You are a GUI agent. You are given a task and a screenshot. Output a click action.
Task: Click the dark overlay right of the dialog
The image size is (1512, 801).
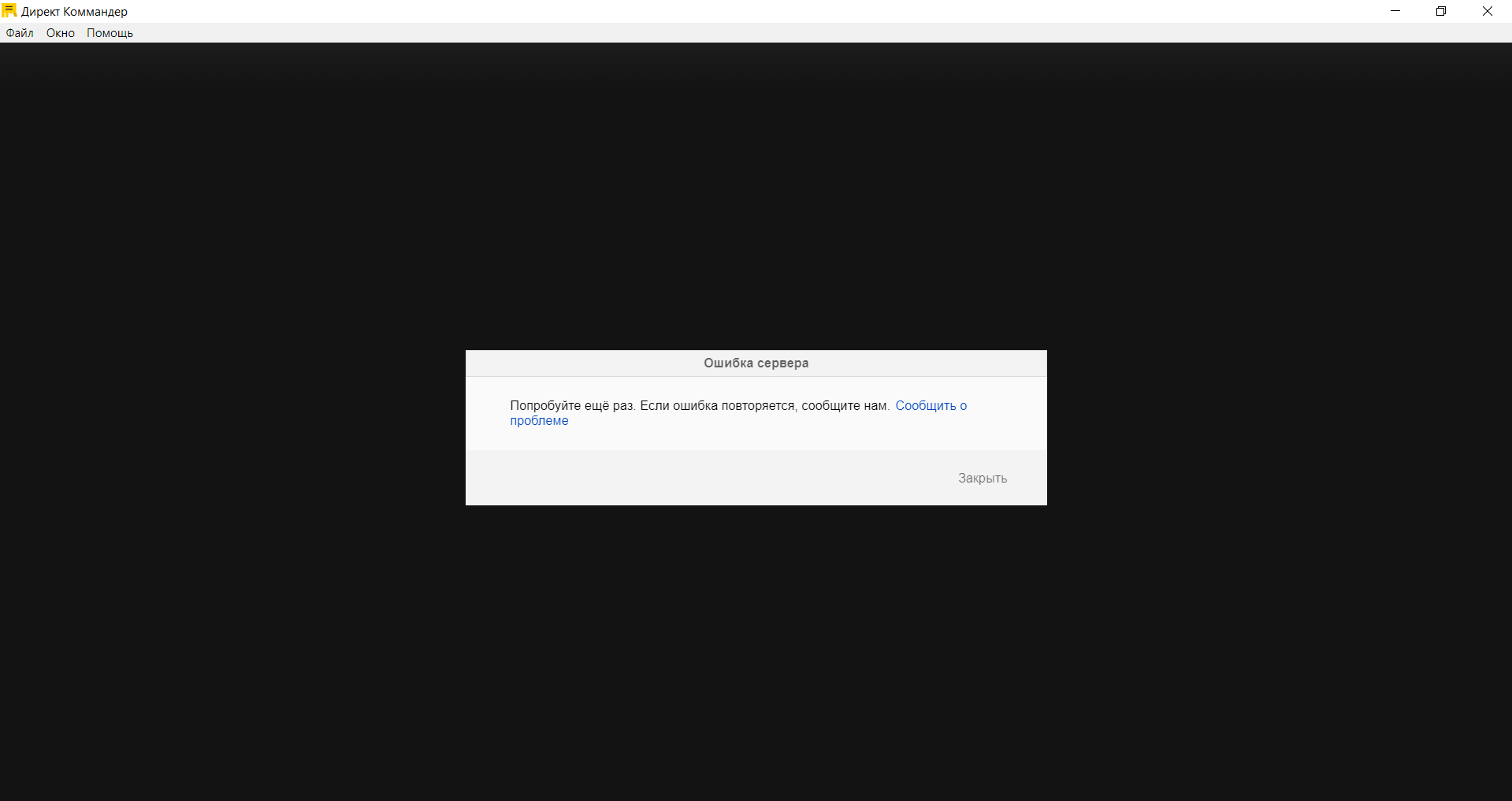(x=1276, y=427)
